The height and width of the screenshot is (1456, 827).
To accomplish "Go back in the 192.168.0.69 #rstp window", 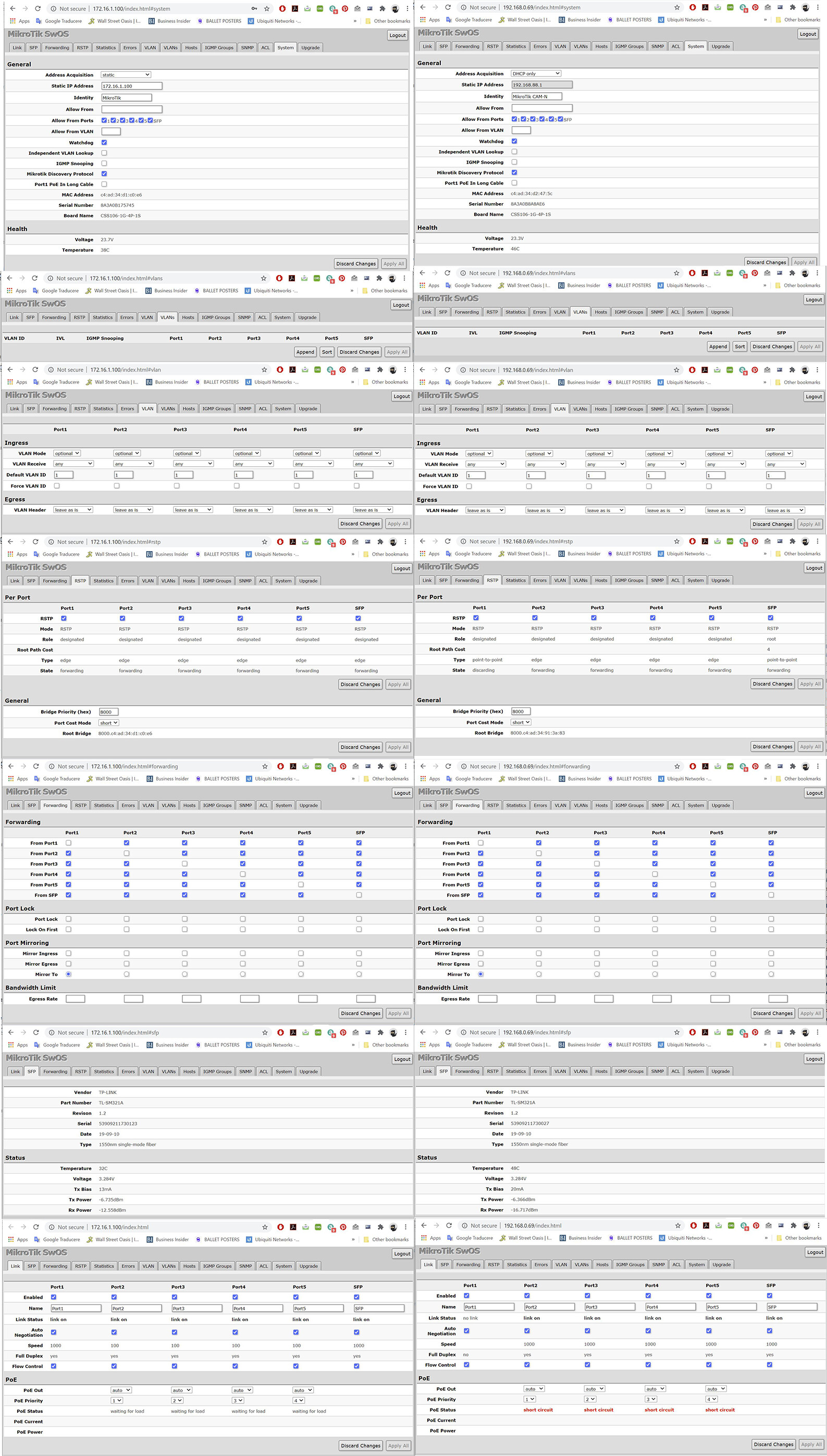I will 423,542.
